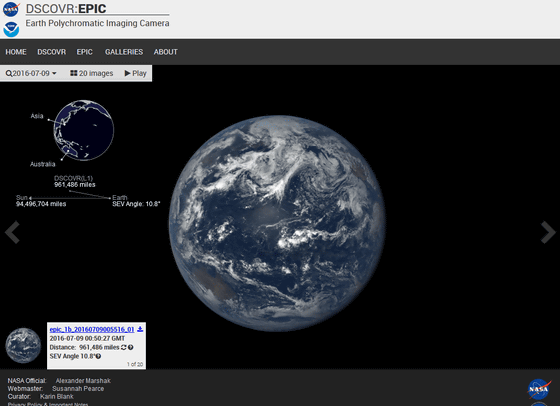Select the 'Karin Blank' Curator name
The width and height of the screenshot is (560, 406).
[x=57, y=397]
